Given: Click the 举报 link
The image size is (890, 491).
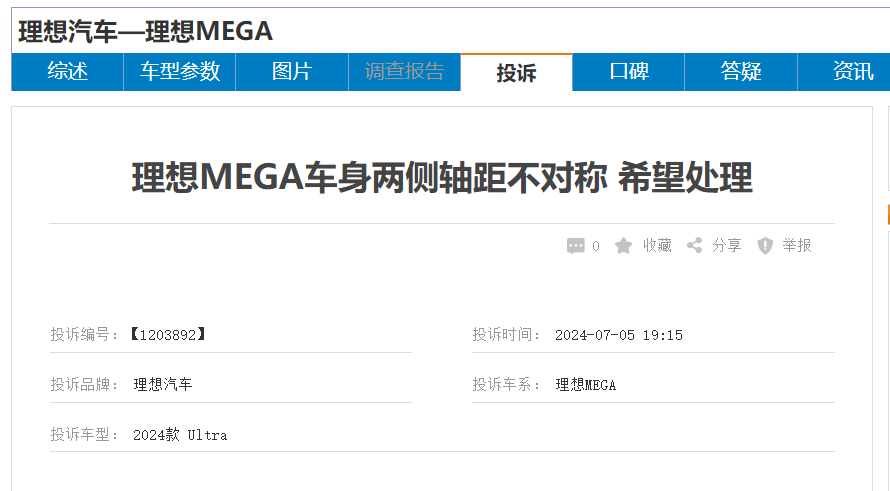Looking at the screenshot, I should pos(796,245).
